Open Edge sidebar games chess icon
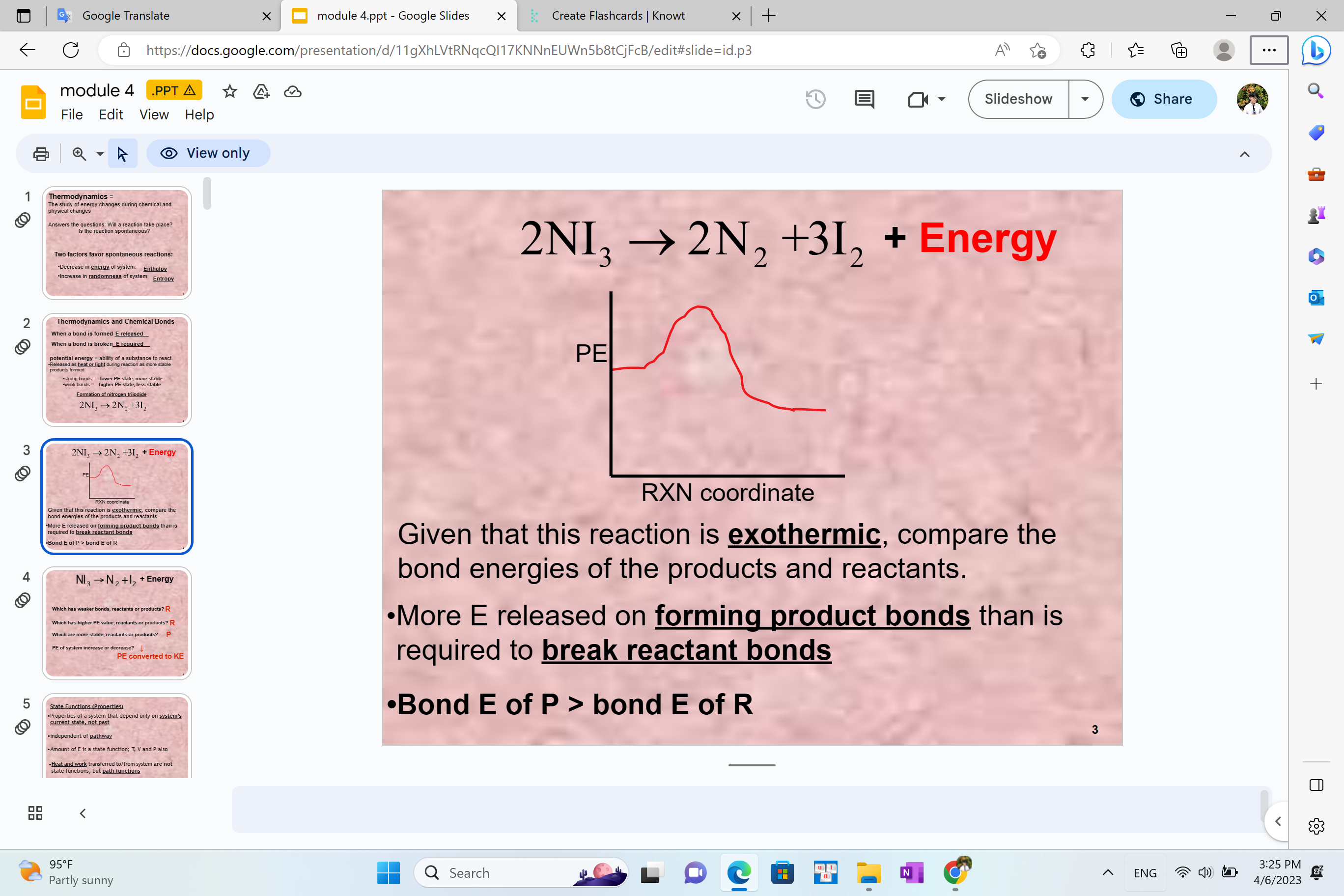Screen dimensions: 1344x896 tap(1316, 216)
